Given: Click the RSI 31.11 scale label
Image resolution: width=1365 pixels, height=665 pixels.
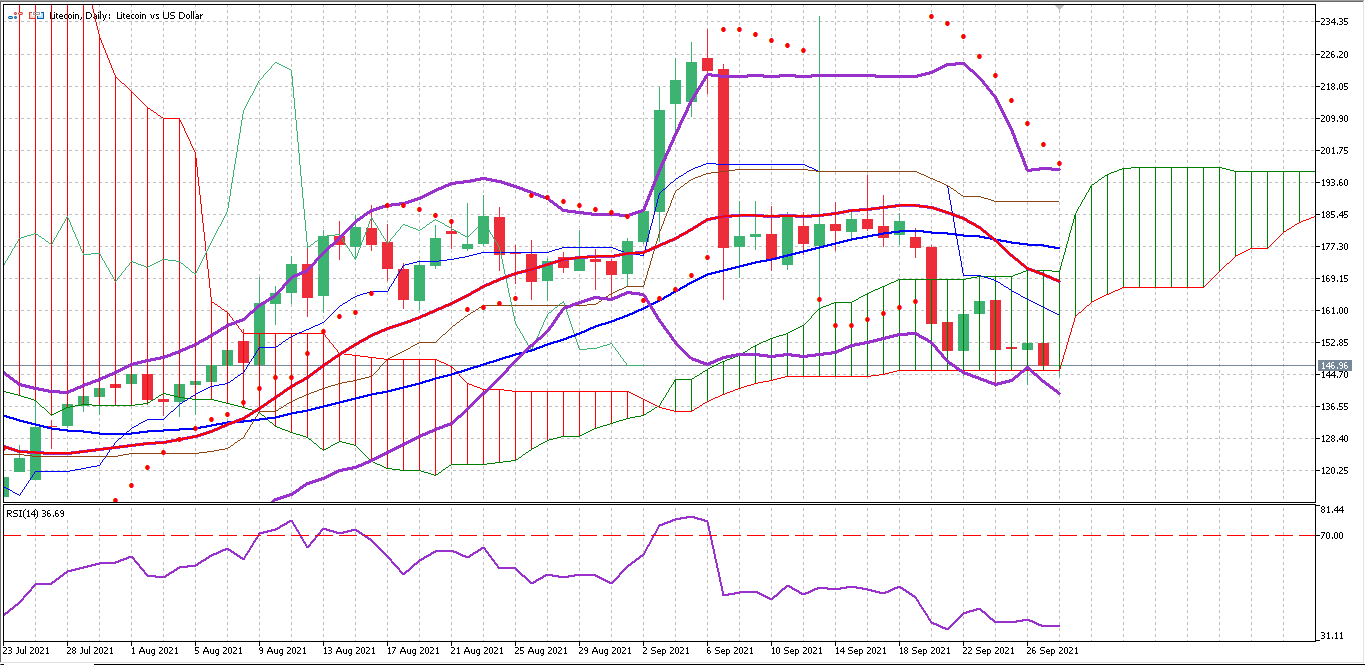Looking at the screenshot, I should point(1331,636).
